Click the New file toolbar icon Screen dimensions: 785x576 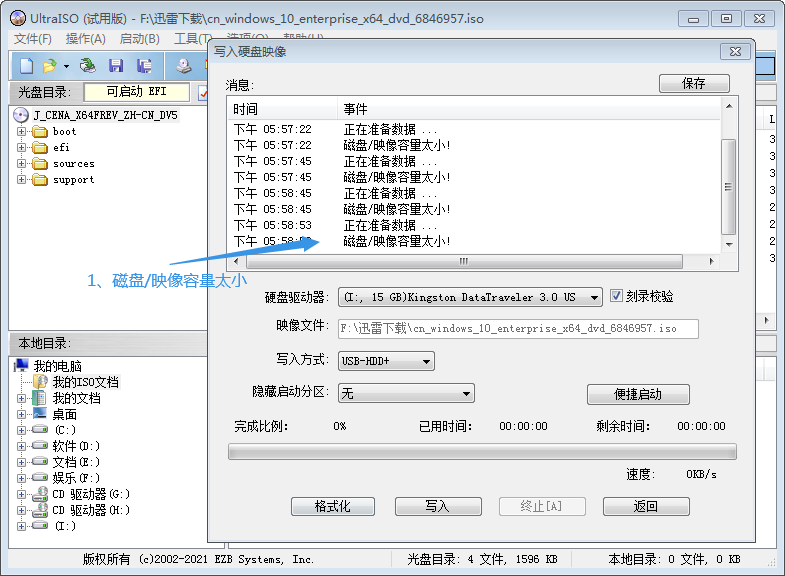pyautogui.click(x=26, y=66)
